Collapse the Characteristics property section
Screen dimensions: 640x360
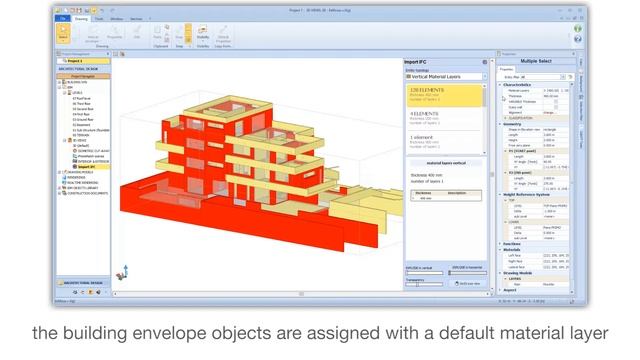click(500, 85)
